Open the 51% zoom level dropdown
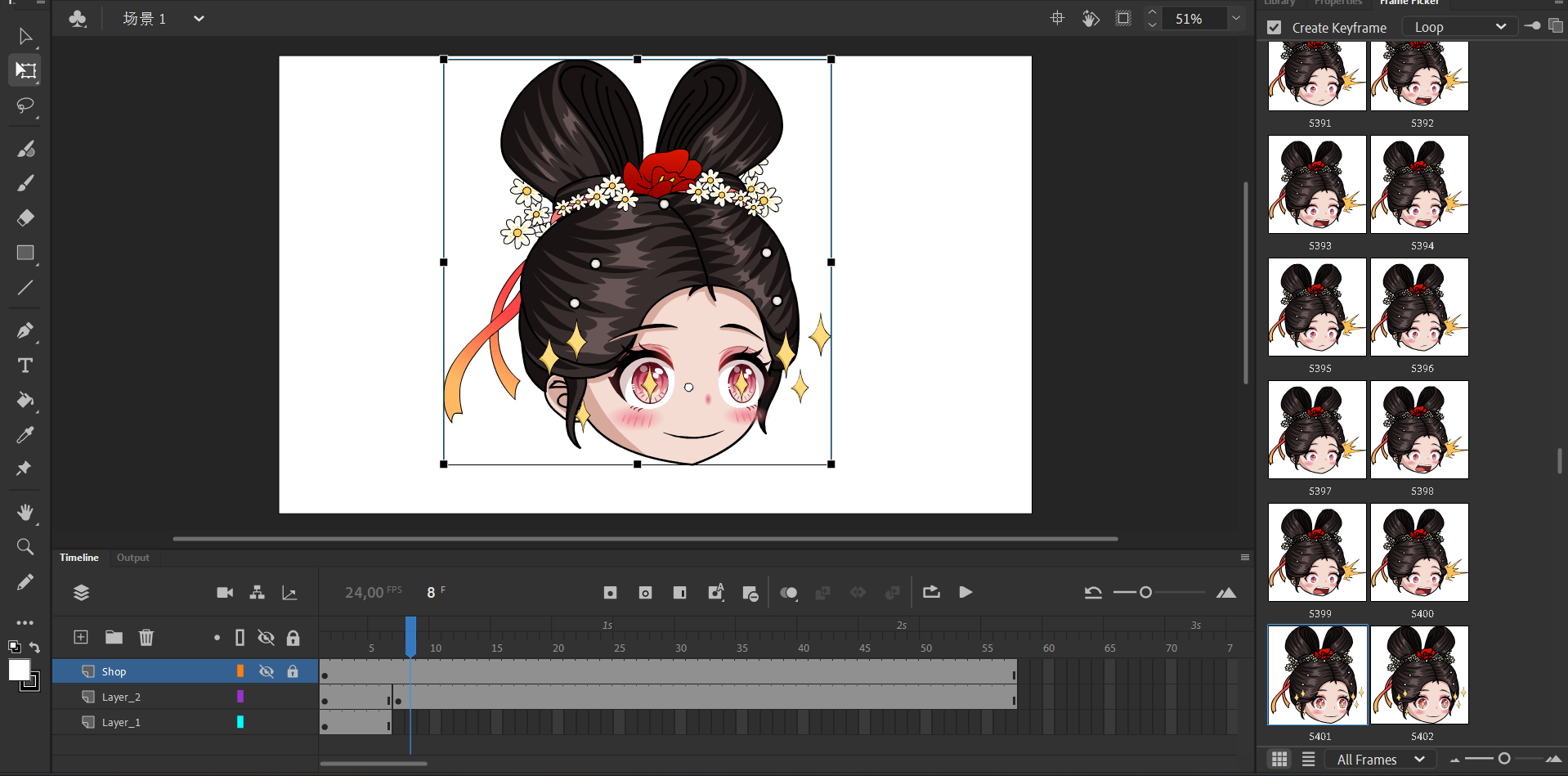The image size is (1568, 776). [x=1236, y=18]
